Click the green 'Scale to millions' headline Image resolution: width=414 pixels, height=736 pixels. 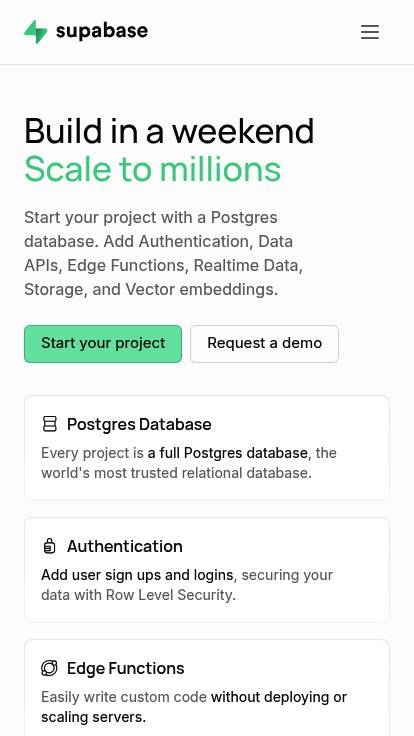pyautogui.click(x=153, y=169)
